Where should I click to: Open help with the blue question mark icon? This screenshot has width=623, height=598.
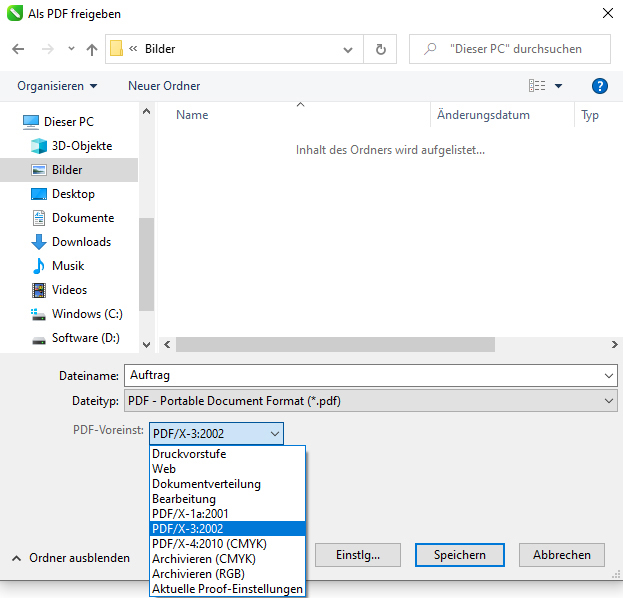[600, 86]
